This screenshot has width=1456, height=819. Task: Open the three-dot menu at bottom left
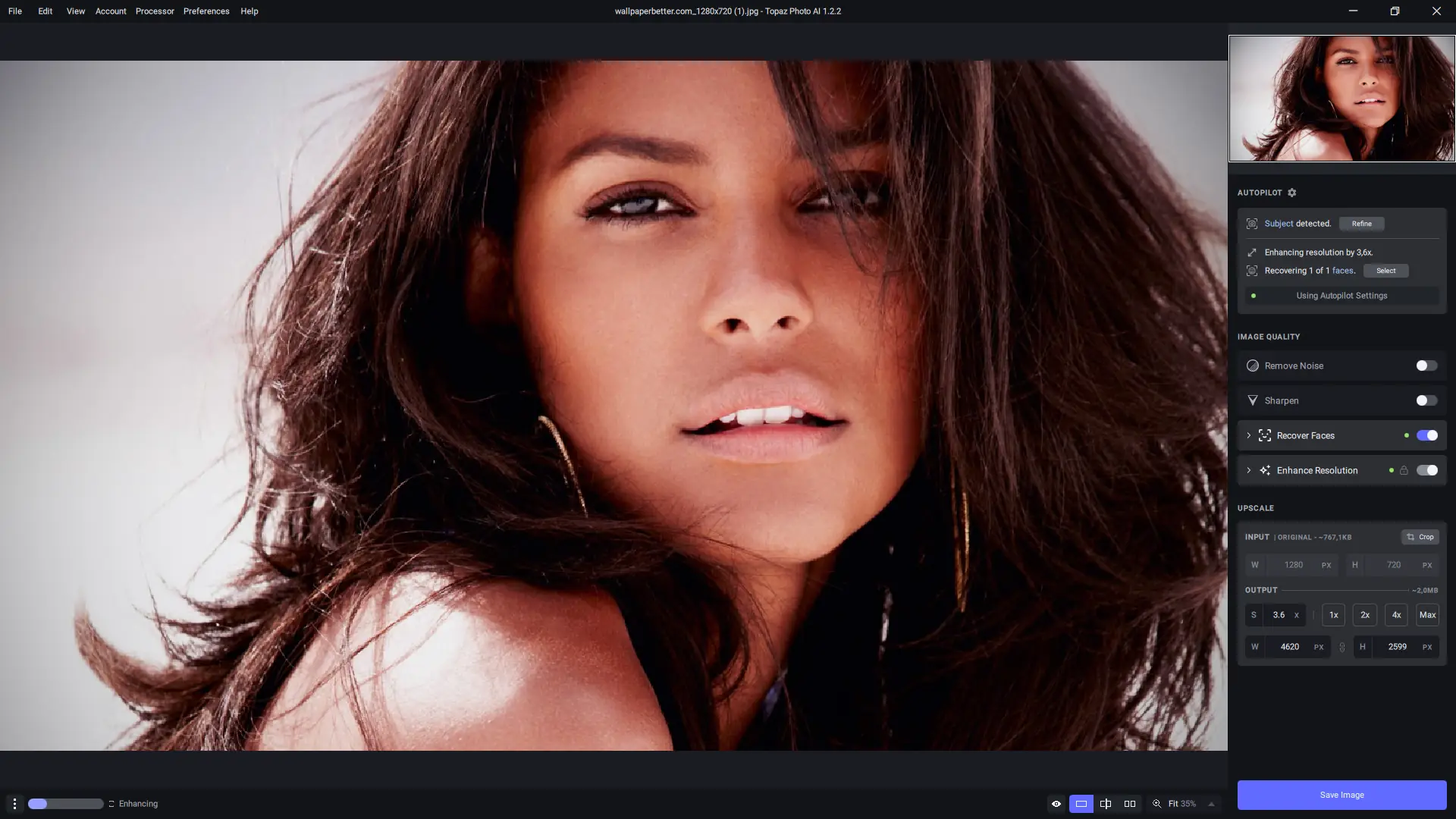14,804
